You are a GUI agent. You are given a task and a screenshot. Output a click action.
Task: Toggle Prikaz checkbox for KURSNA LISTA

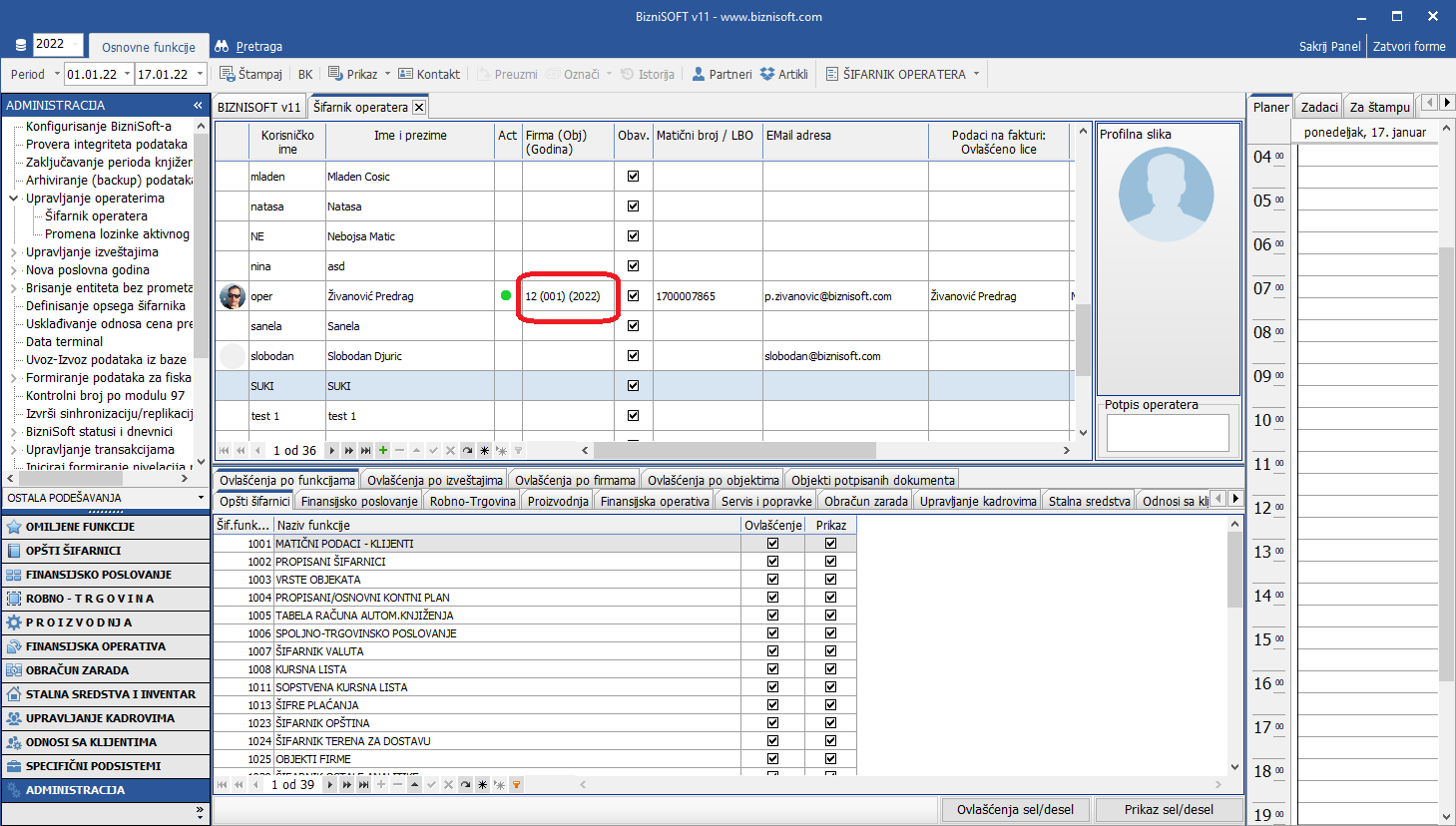[x=830, y=669]
